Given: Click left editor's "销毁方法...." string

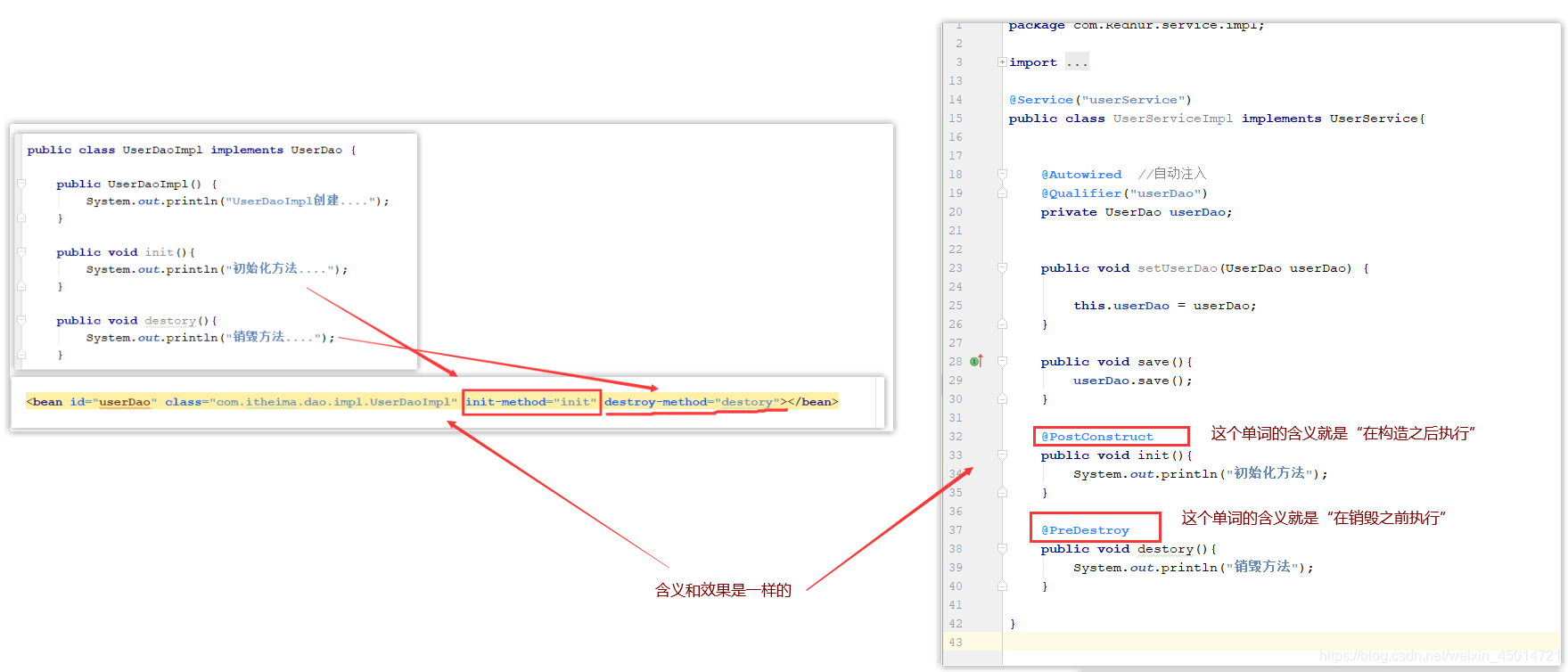Looking at the screenshot, I should click(x=273, y=337).
